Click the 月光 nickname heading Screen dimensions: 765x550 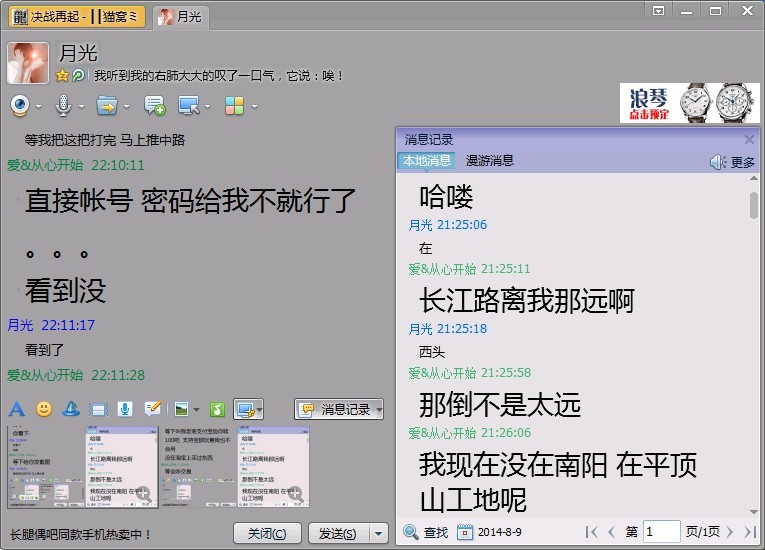tap(79, 53)
